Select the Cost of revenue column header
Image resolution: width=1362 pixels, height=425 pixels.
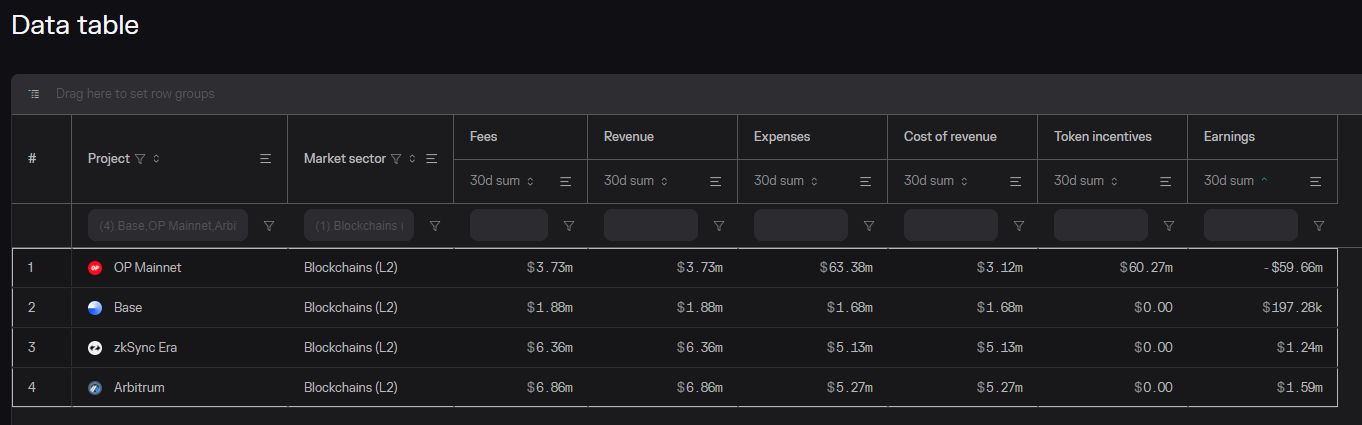pos(950,137)
